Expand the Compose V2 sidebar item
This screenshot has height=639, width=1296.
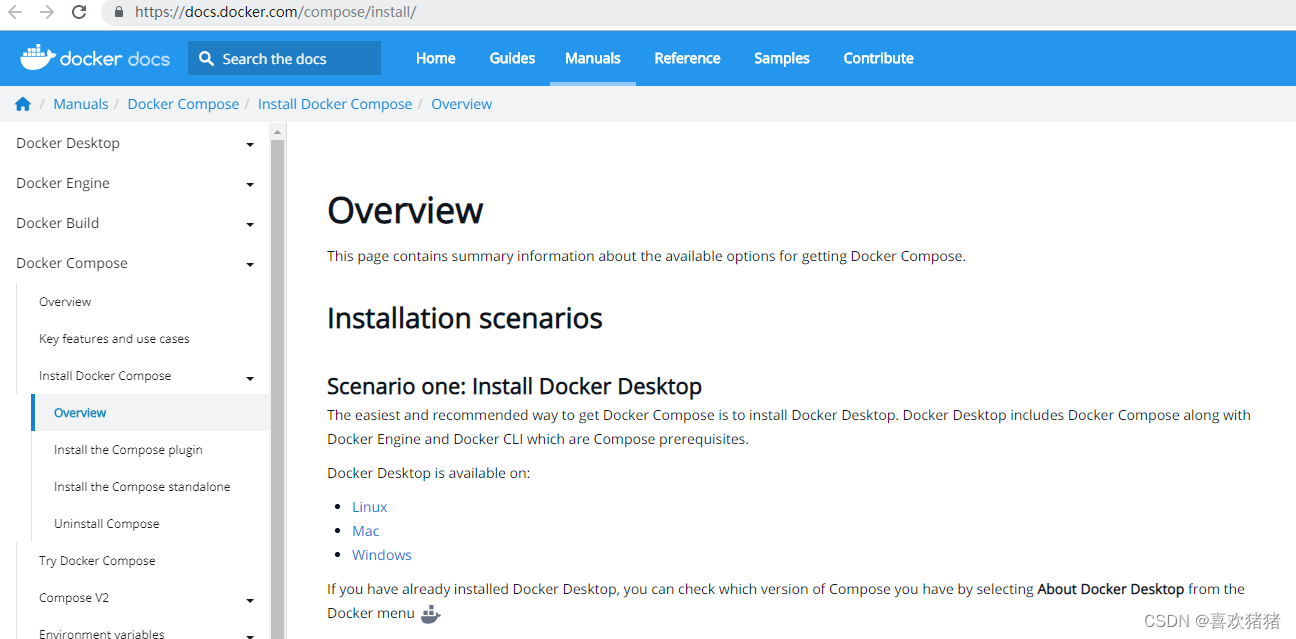click(x=250, y=600)
